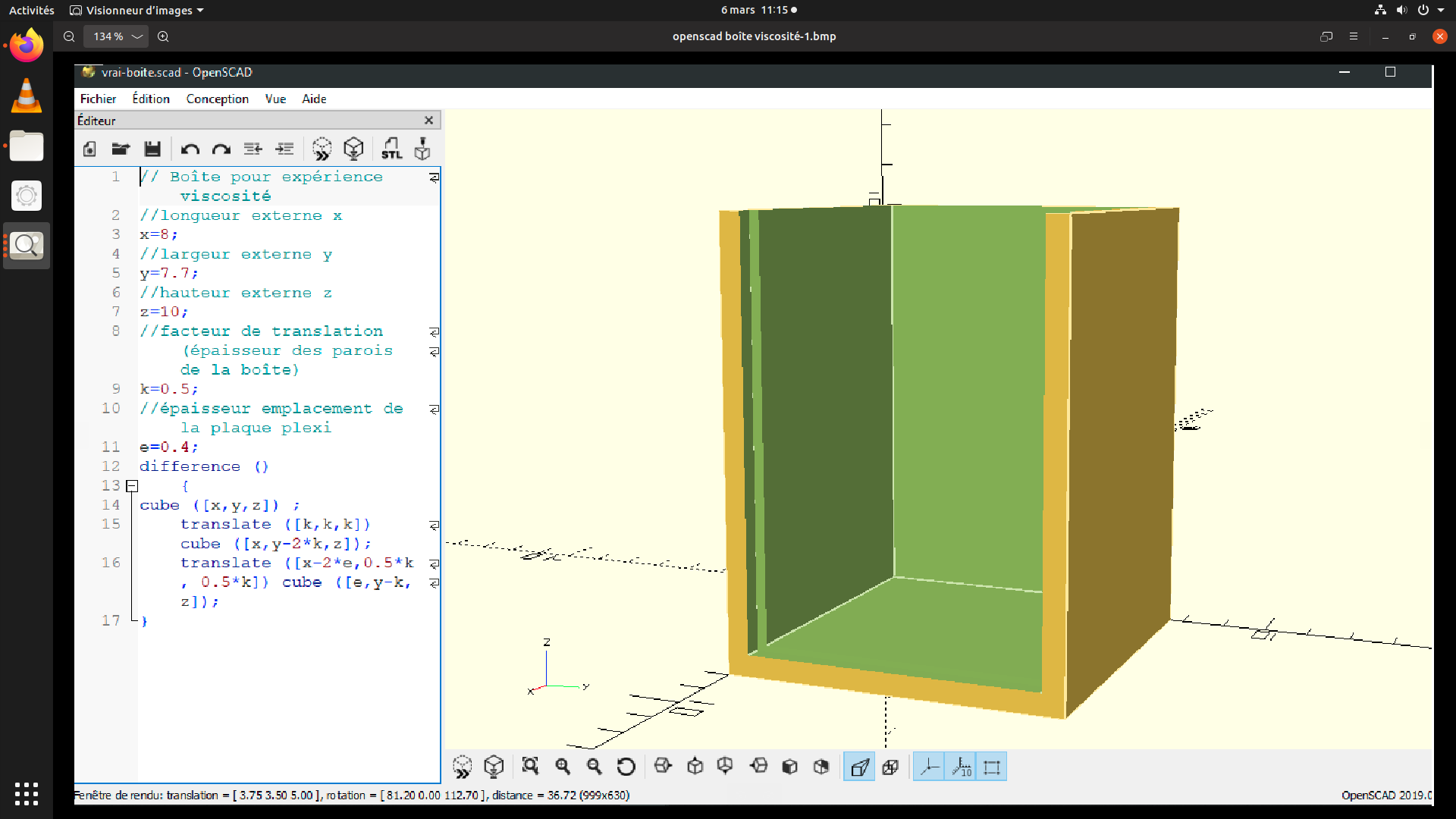Toggle the Perspective view button

point(859,767)
